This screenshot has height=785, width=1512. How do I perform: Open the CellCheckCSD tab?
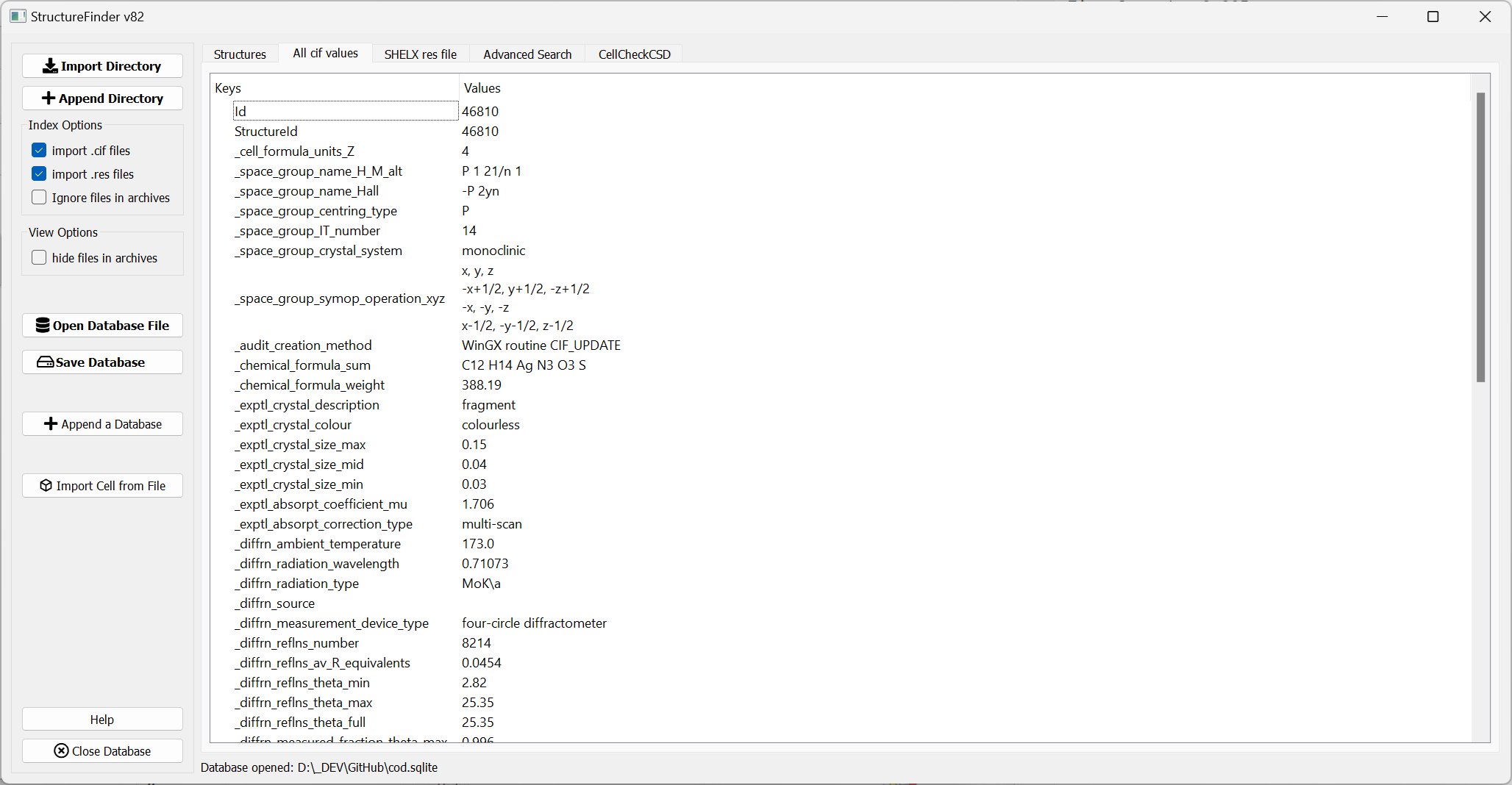coord(634,54)
